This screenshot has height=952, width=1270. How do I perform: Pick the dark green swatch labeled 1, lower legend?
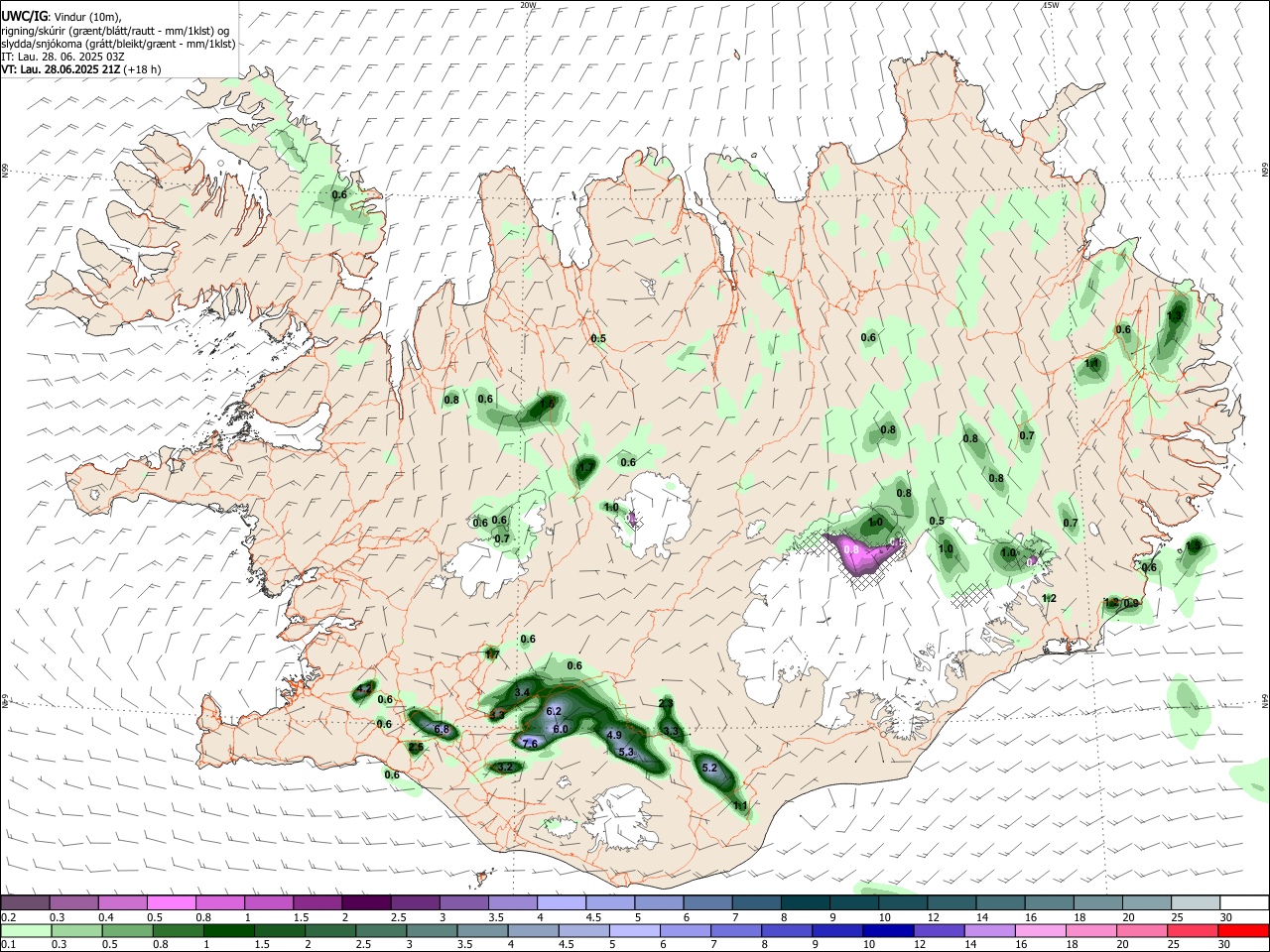pos(228,930)
